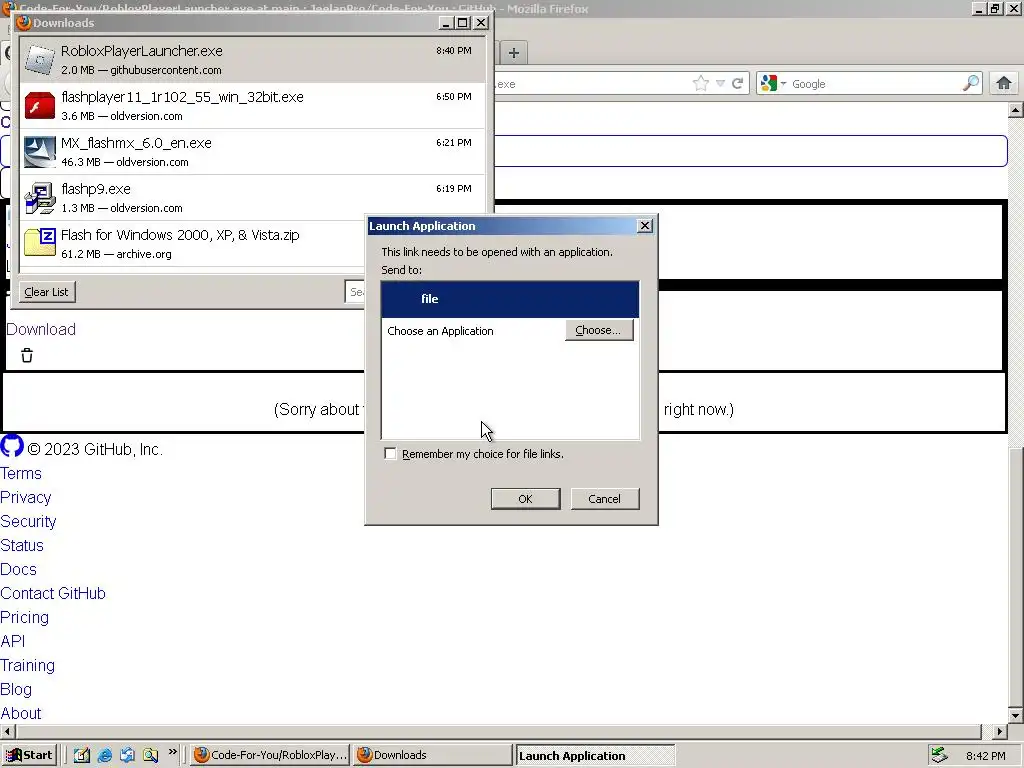Click the search magnifier icon in Google box
1024x768 pixels.
click(x=971, y=83)
